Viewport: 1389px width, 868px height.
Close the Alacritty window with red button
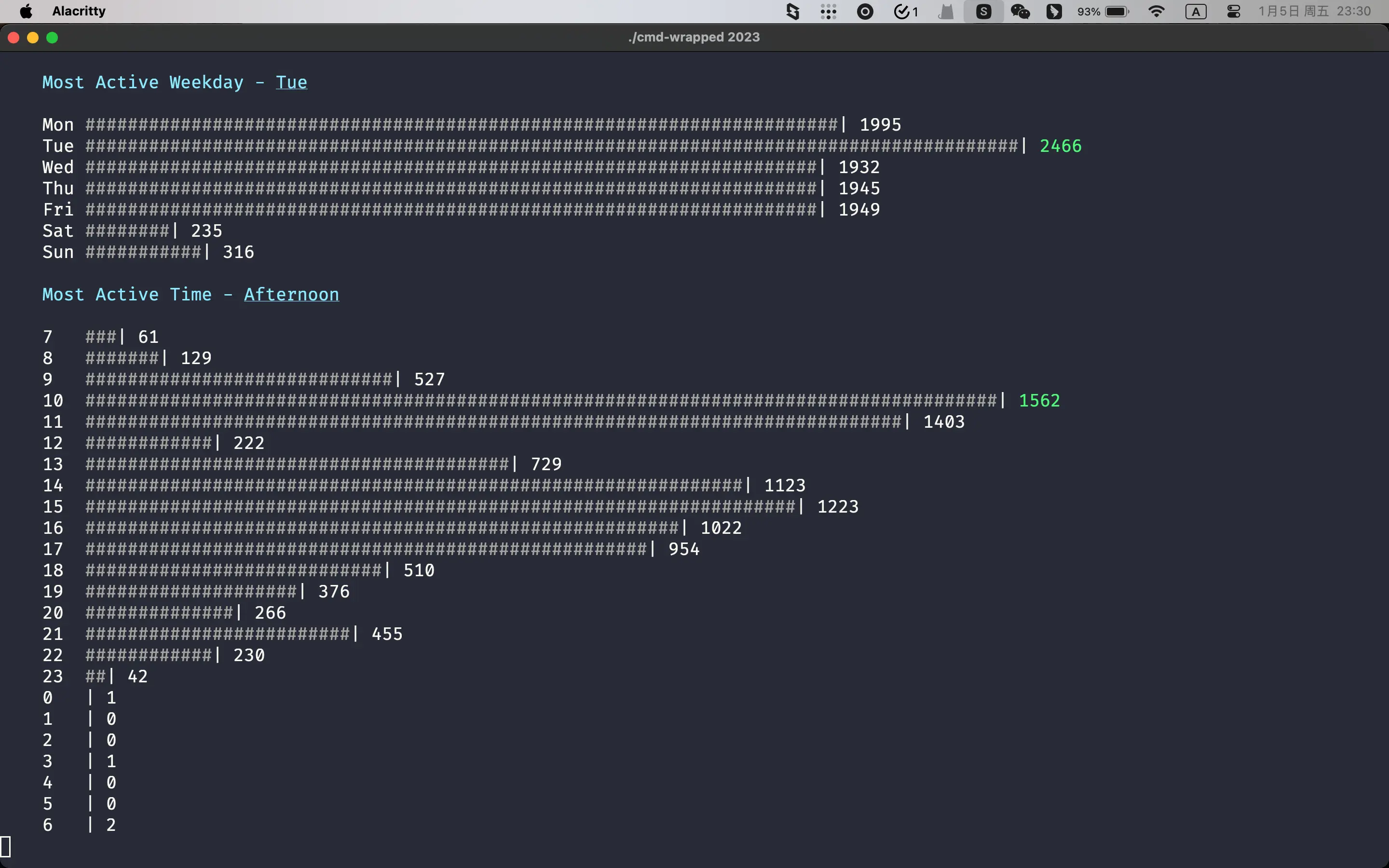14,37
